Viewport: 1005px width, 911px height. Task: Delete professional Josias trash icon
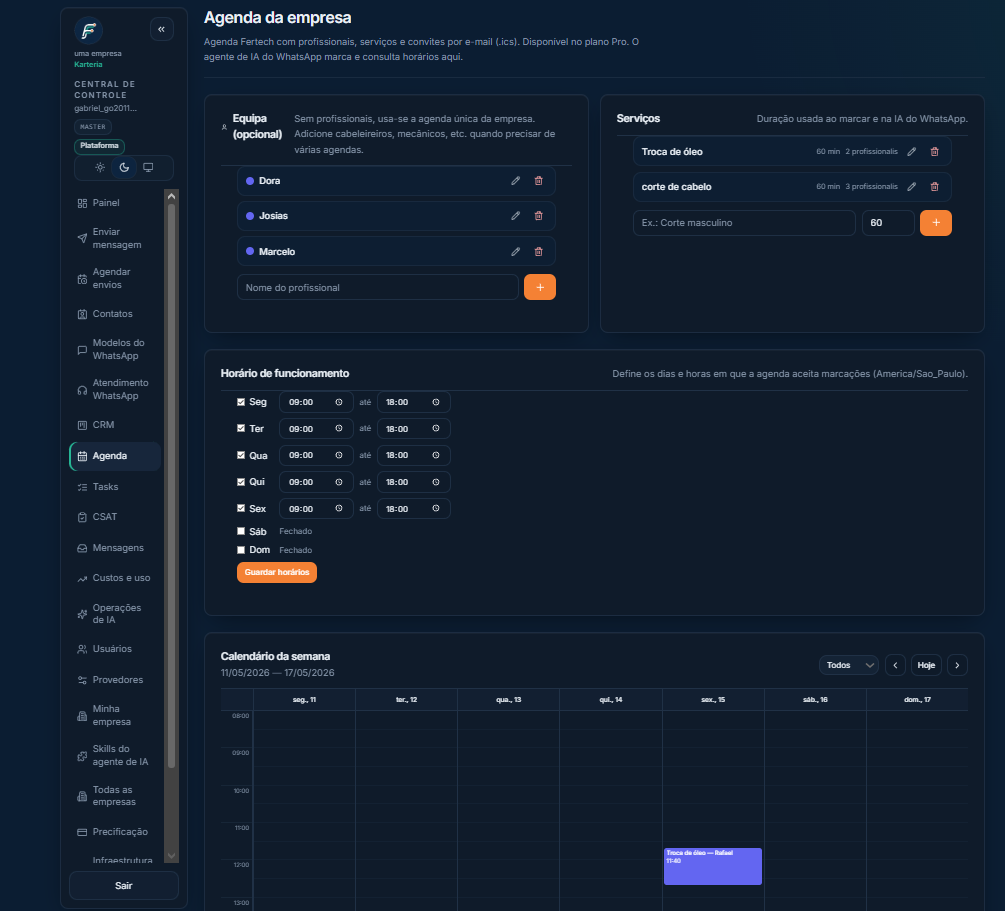click(538, 216)
